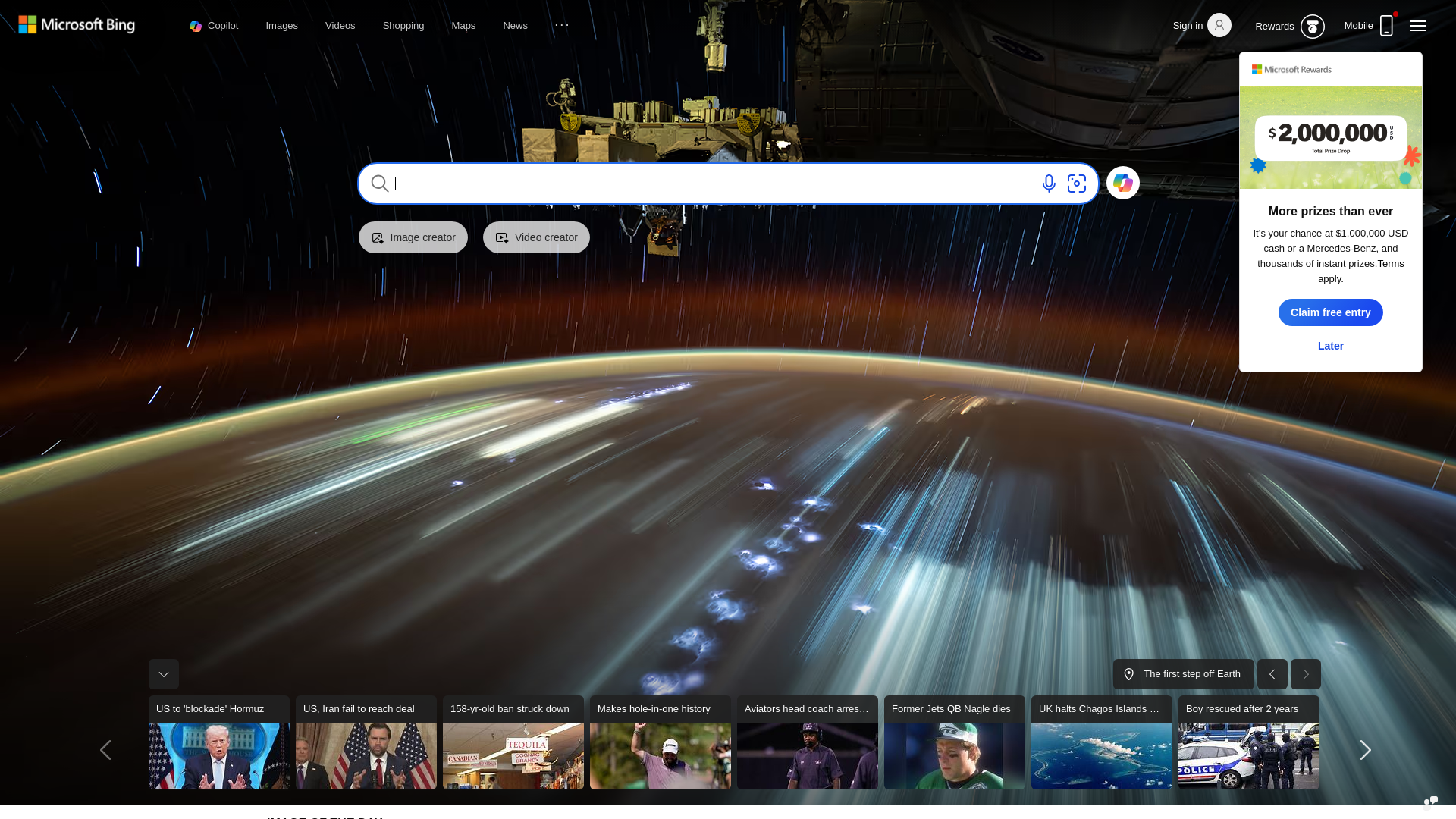The width and height of the screenshot is (1456, 819).
Task: Open the News tab
Action: pyautogui.click(x=515, y=26)
